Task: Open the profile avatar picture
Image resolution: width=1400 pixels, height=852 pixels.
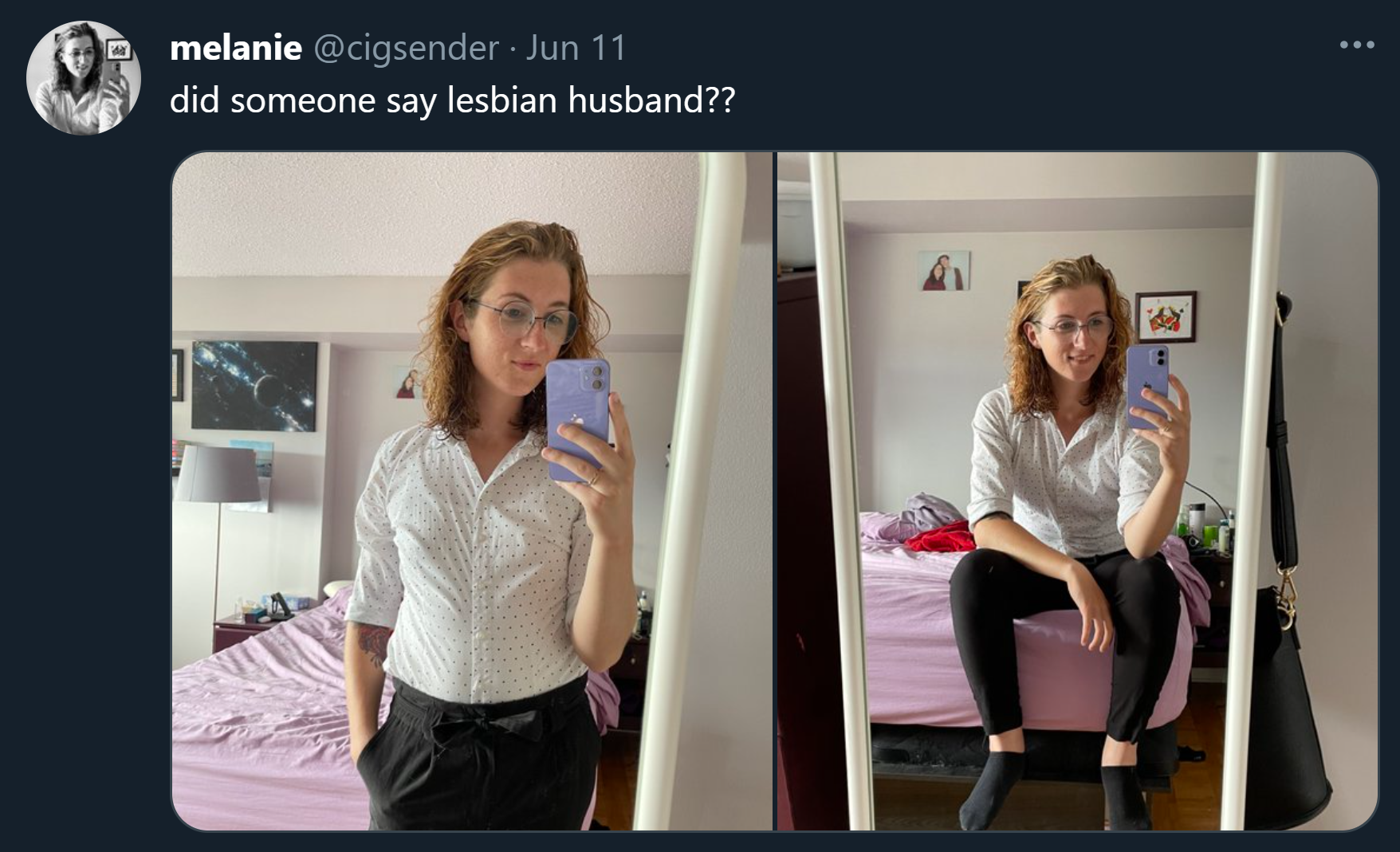Action: 84,77
